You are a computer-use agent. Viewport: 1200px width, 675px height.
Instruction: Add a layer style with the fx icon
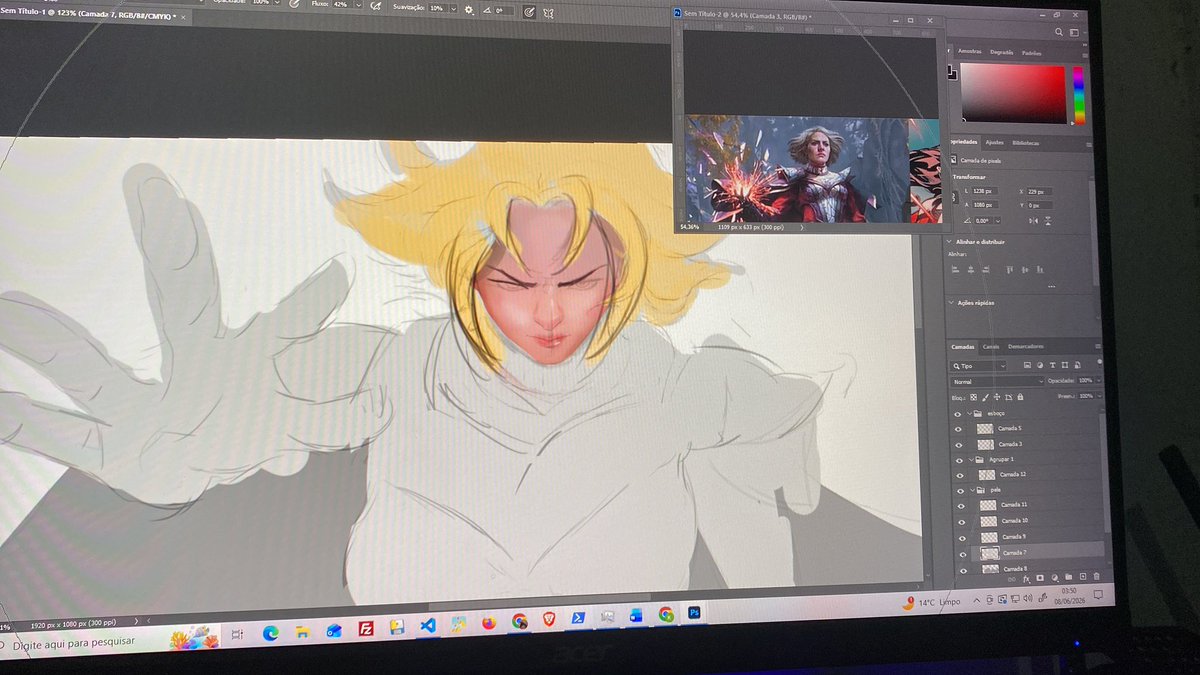pos(1026,578)
